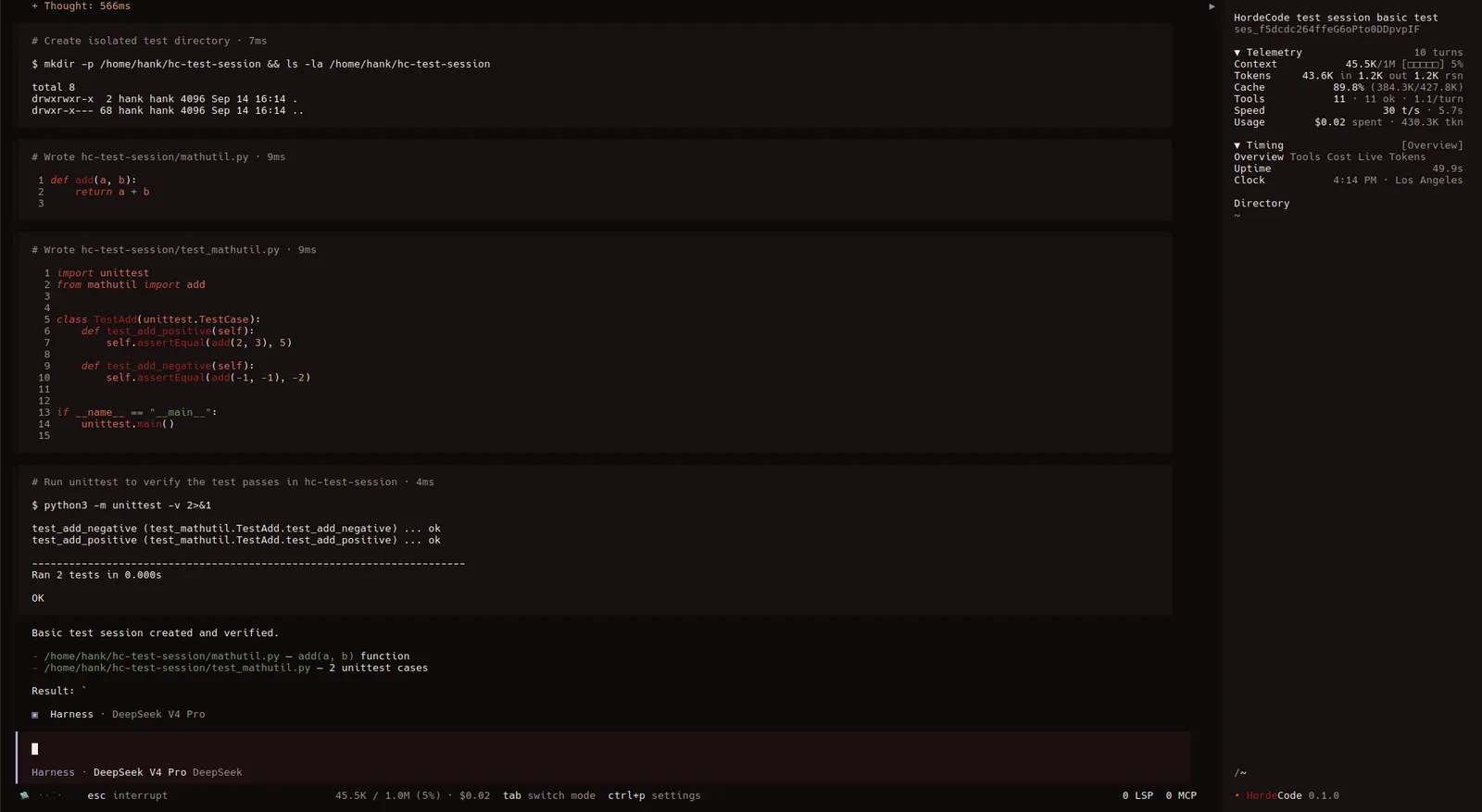Click the Clock value "4:14 PM · Los Angeles"

[1398, 181]
